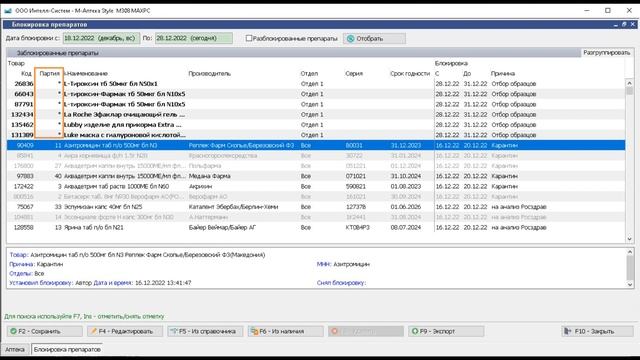Select row L-Тироксин тб 50мкг бл N50x1

click(316, 84)
